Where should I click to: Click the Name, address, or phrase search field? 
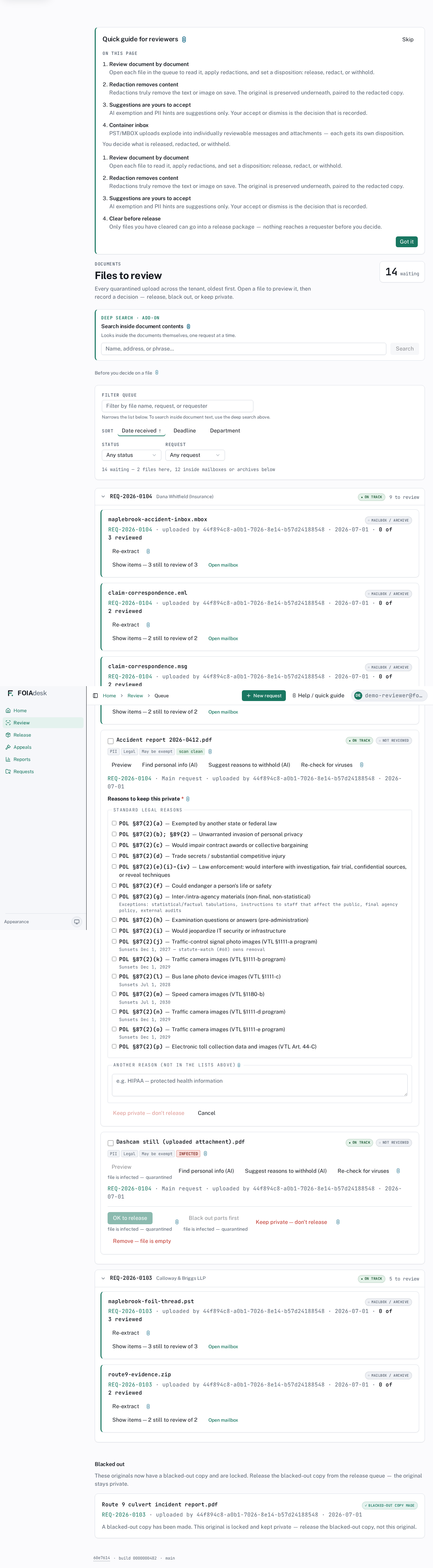pyautogui.click(x=244, y=349)
